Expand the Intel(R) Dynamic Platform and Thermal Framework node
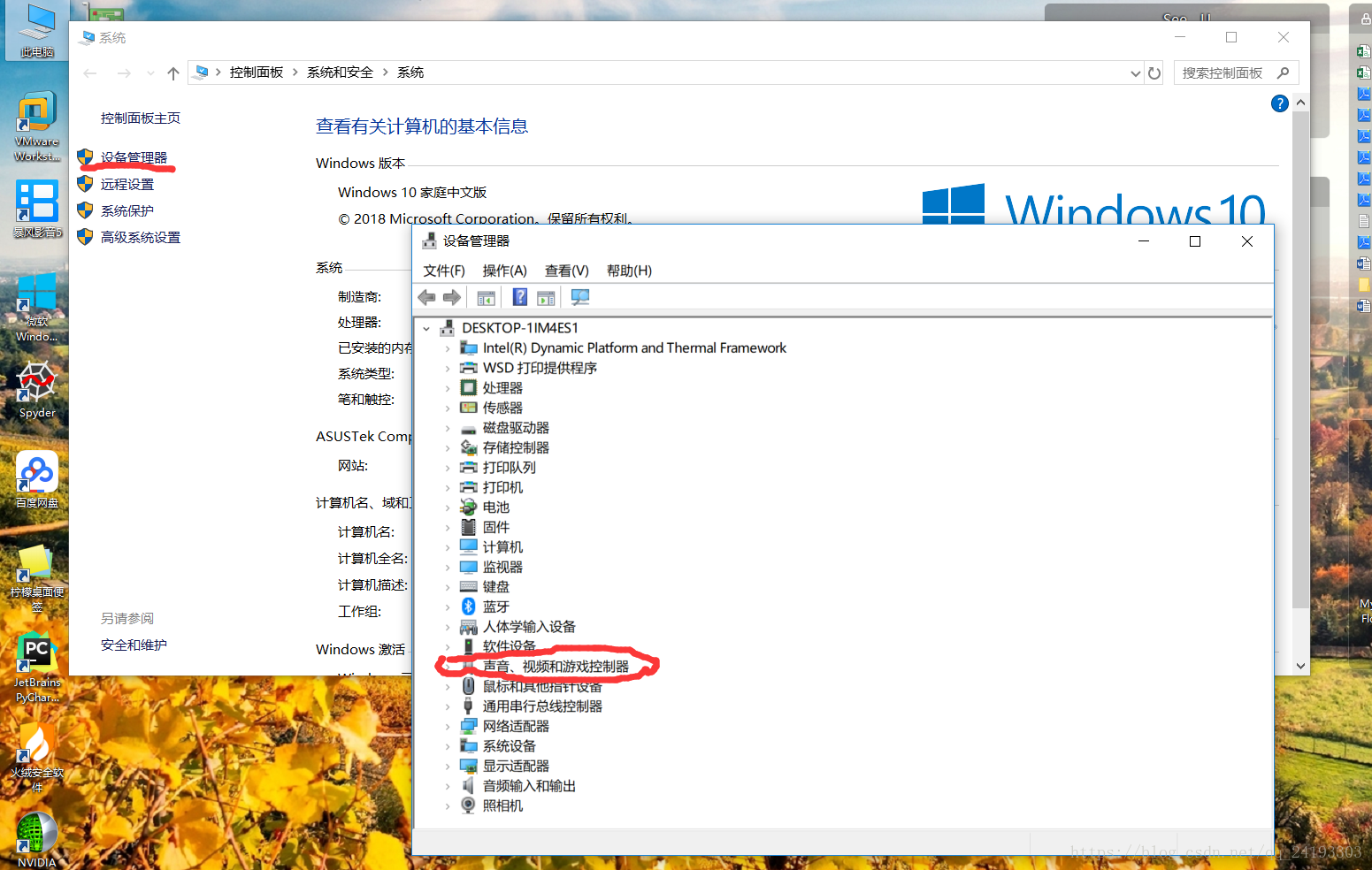The width and height of the screenshot is (1372, 870). click(448, 348)
